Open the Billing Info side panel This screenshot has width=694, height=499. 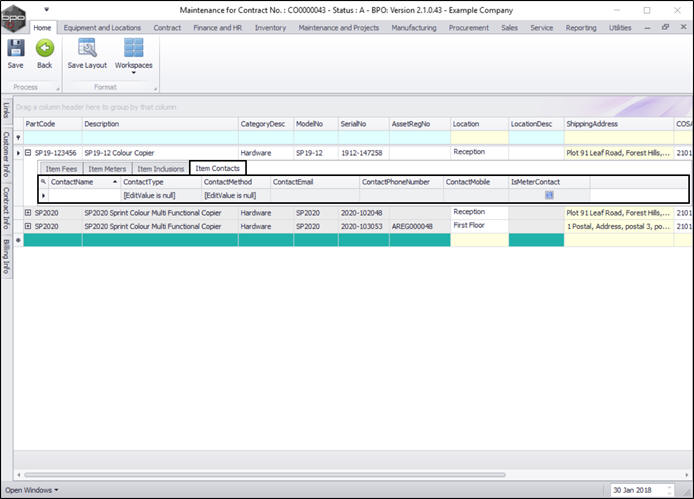tap(6, 256)
